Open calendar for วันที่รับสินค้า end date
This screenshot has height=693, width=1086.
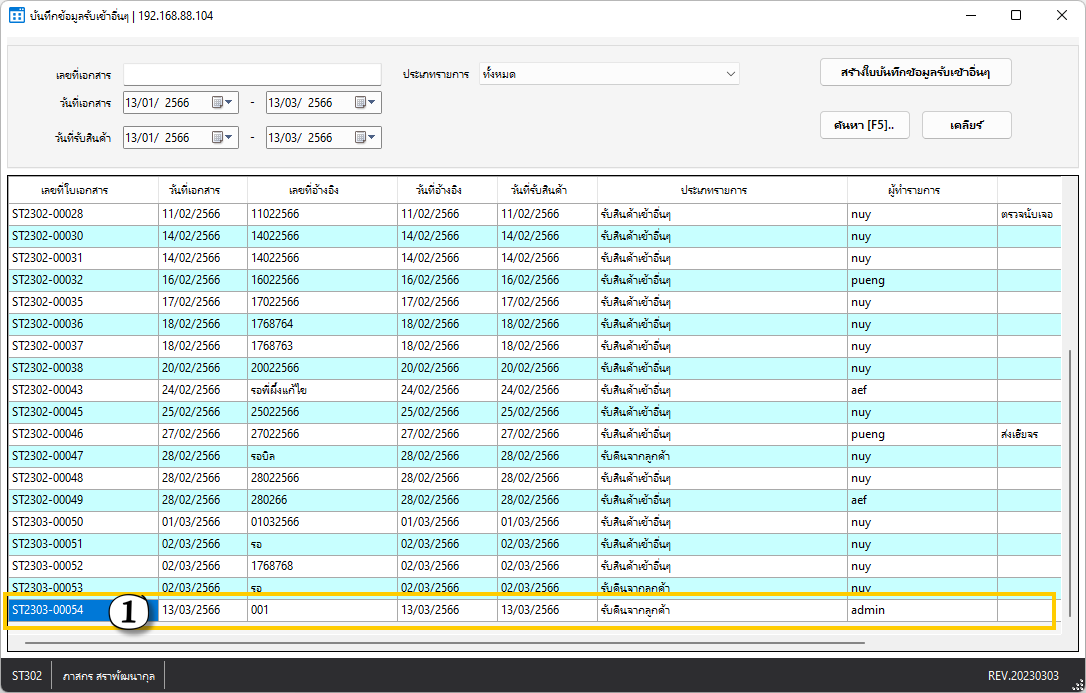(366, 138)
